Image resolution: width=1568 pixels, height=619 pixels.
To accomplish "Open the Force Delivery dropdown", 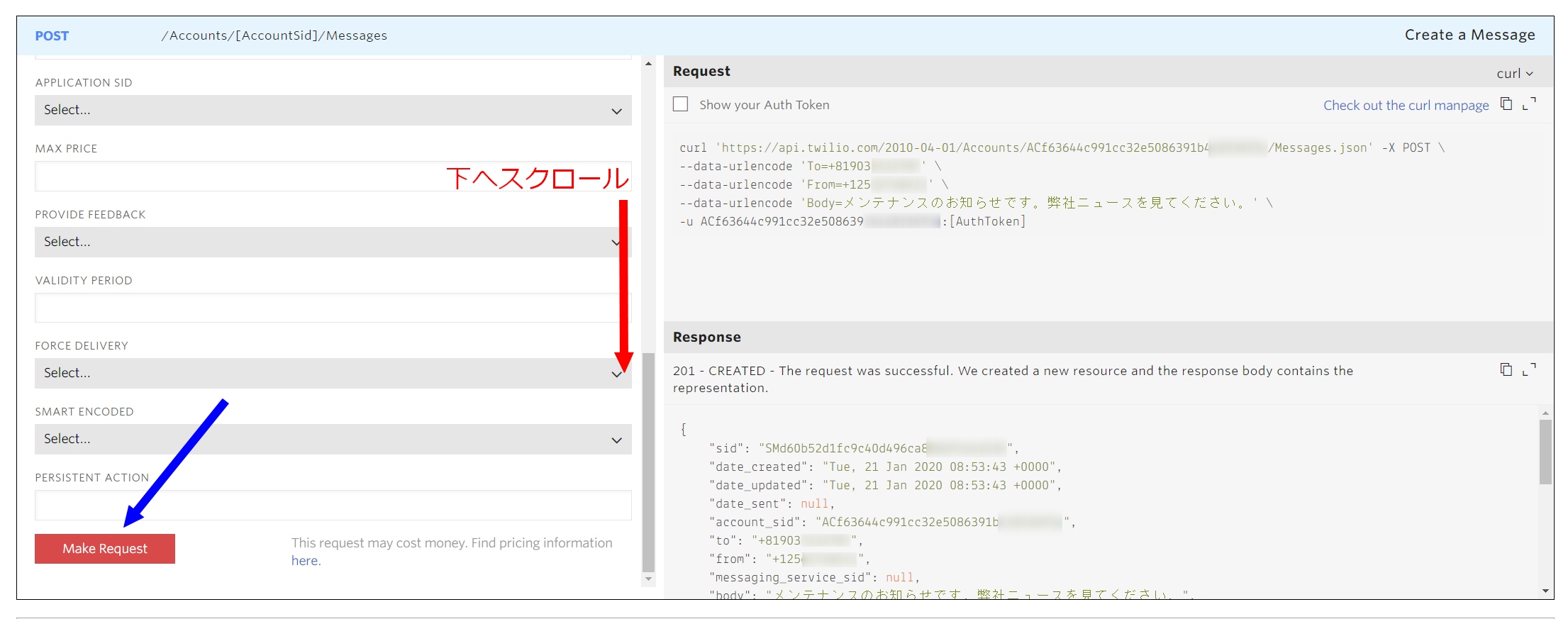I will tap(333, 373).
